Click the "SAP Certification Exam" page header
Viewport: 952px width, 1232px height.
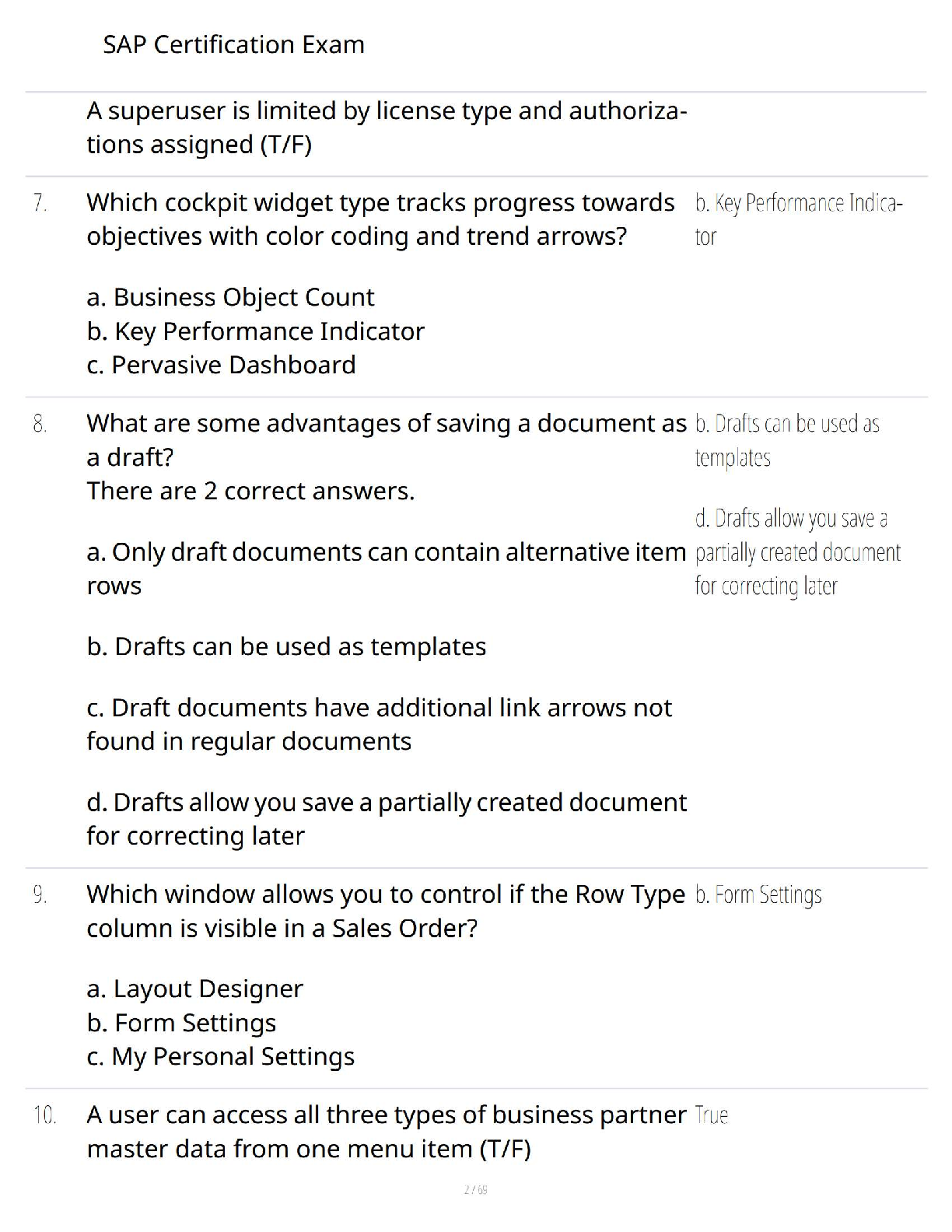coord(233,45)
